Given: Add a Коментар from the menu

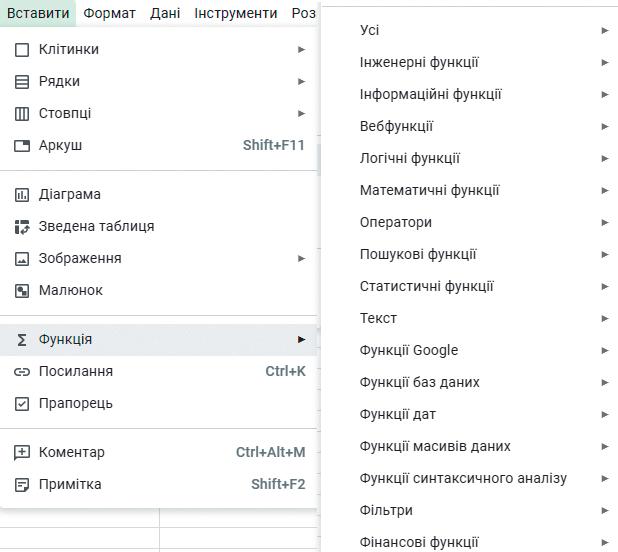Looking at the screenshot, I should click(71, 452).
